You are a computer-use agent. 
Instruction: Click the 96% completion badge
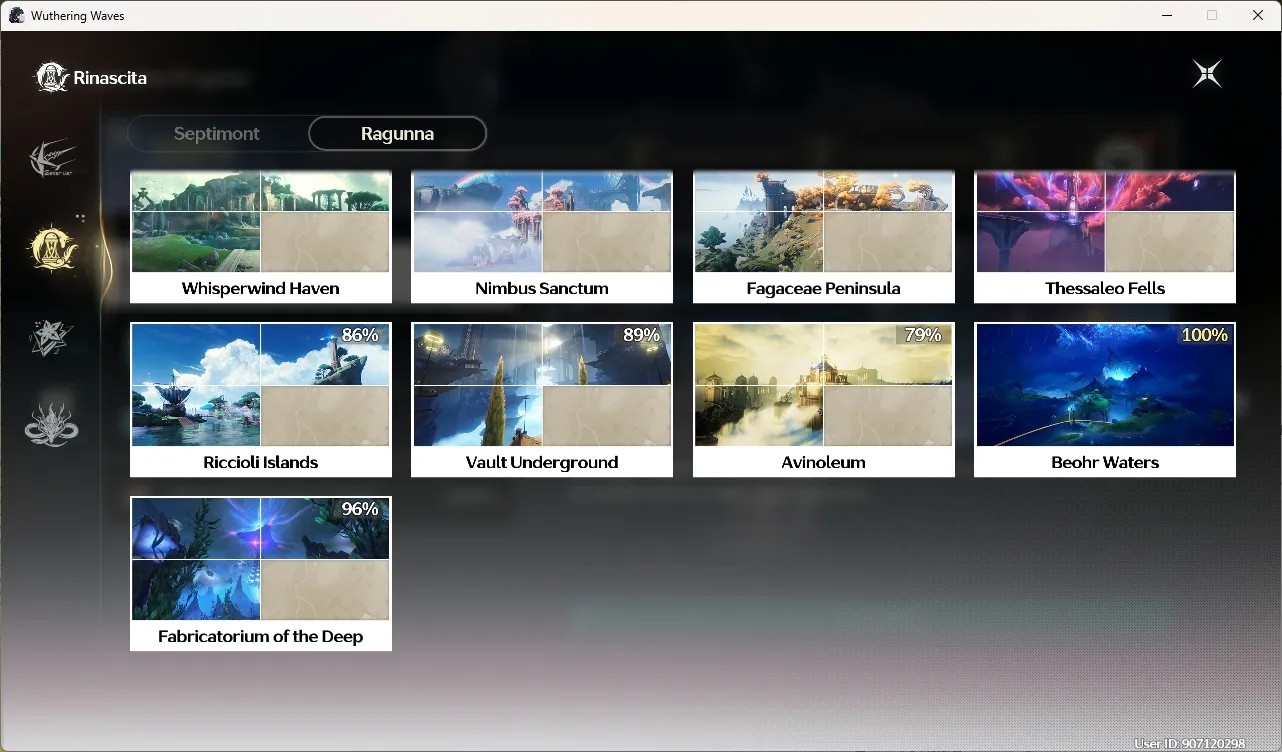(x=360, y=510)
